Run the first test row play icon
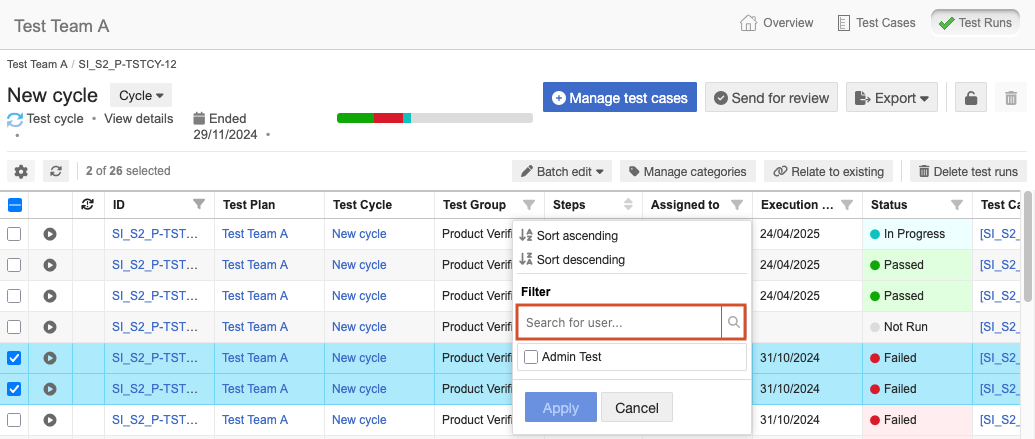Screen dimensions: 1035x439 coord(50,234)
